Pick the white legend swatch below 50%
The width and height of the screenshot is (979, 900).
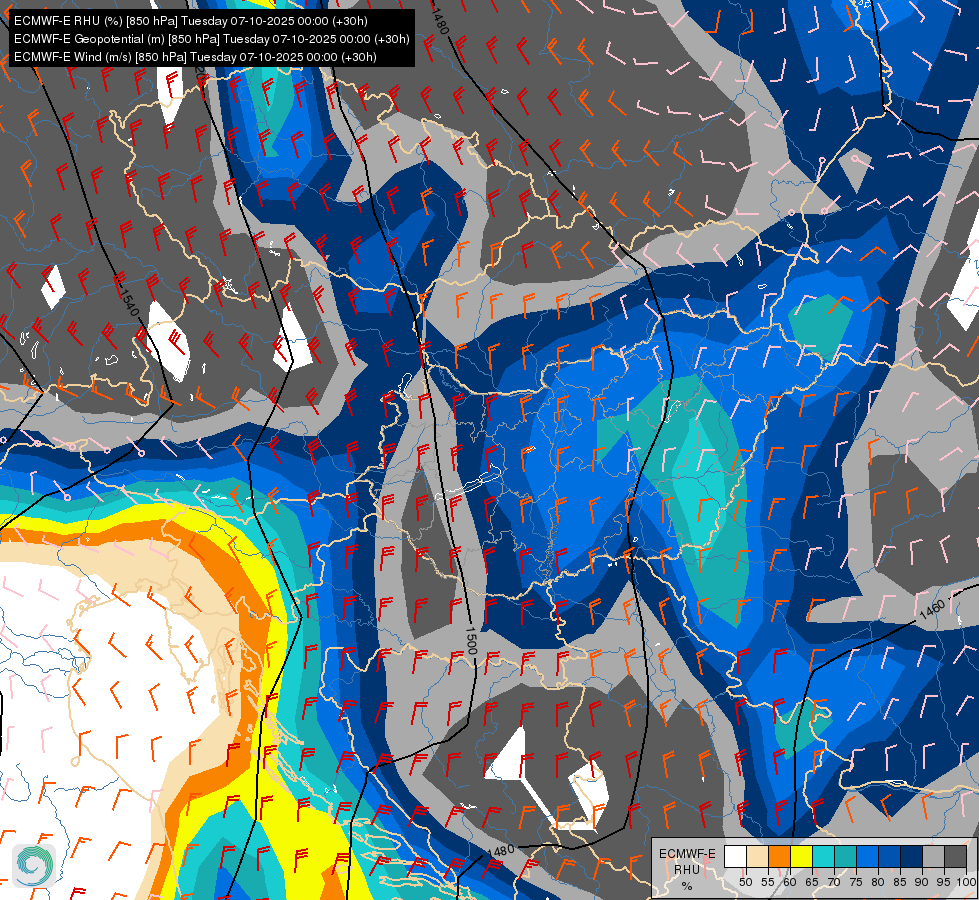[x=735, y=856]
